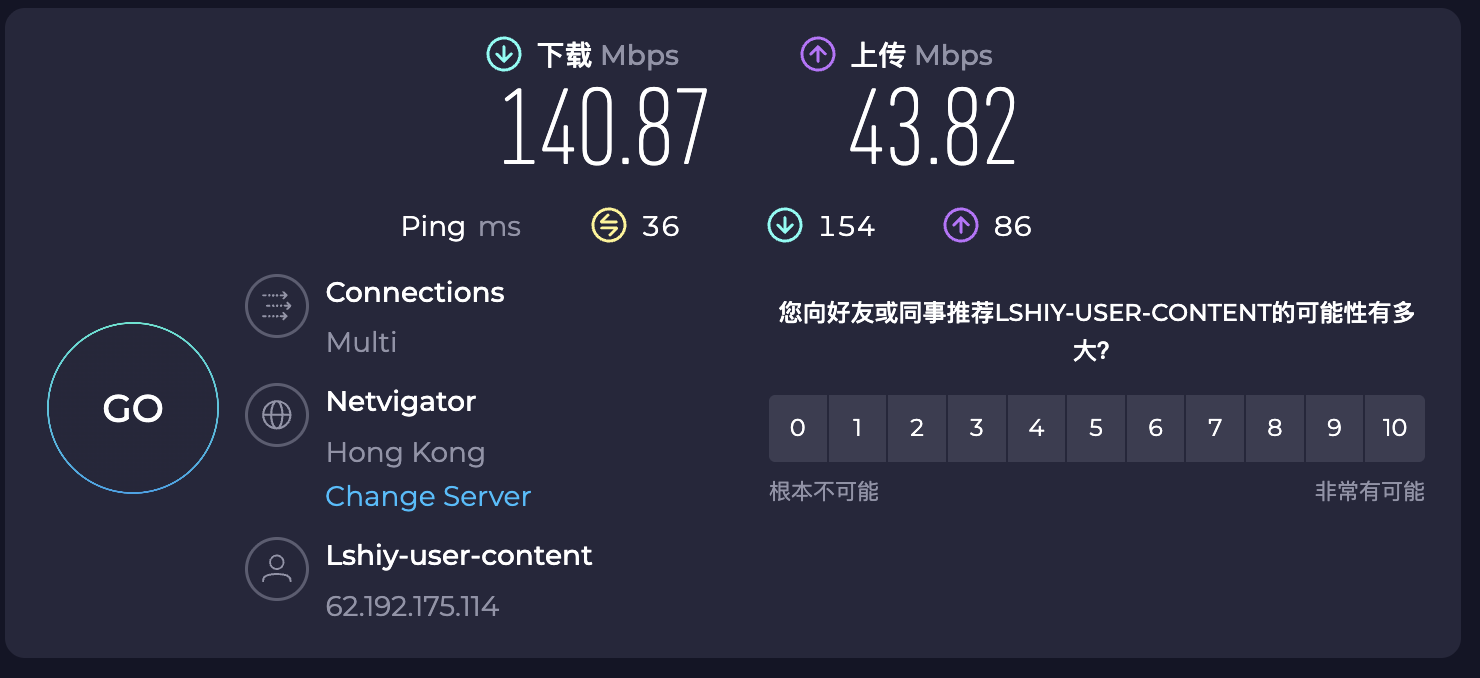Click the purple upload ping icon
Screen dimensions: 1480x678
[960, 226]
